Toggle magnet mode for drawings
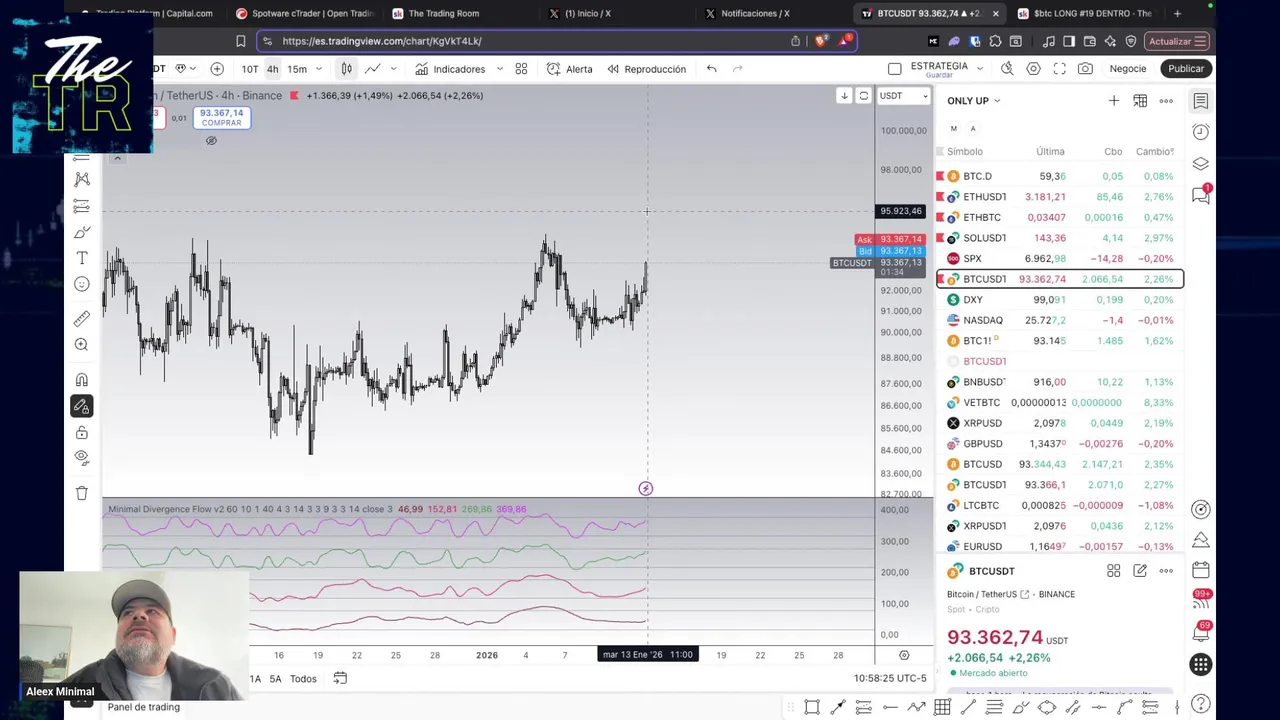This screenshot has height=720, width=1280. (x=82, y=380)
